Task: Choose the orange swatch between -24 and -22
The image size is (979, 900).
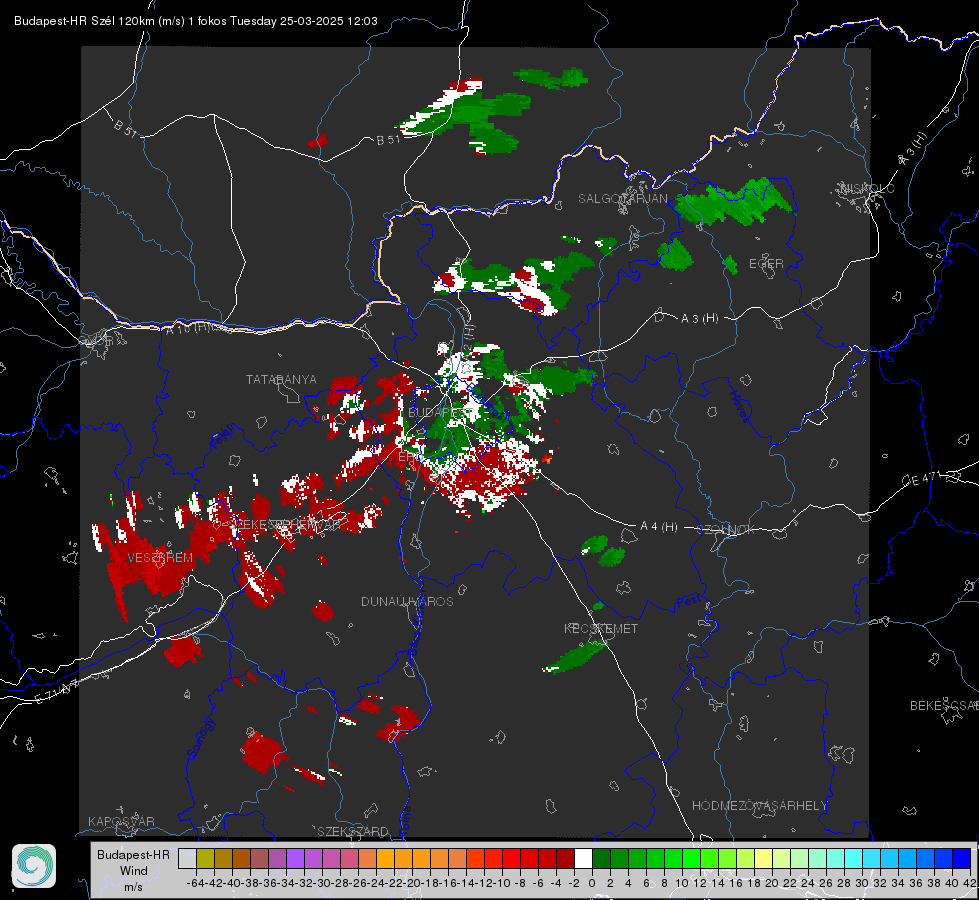Action: pyautogui.click(x=385, y=858)
